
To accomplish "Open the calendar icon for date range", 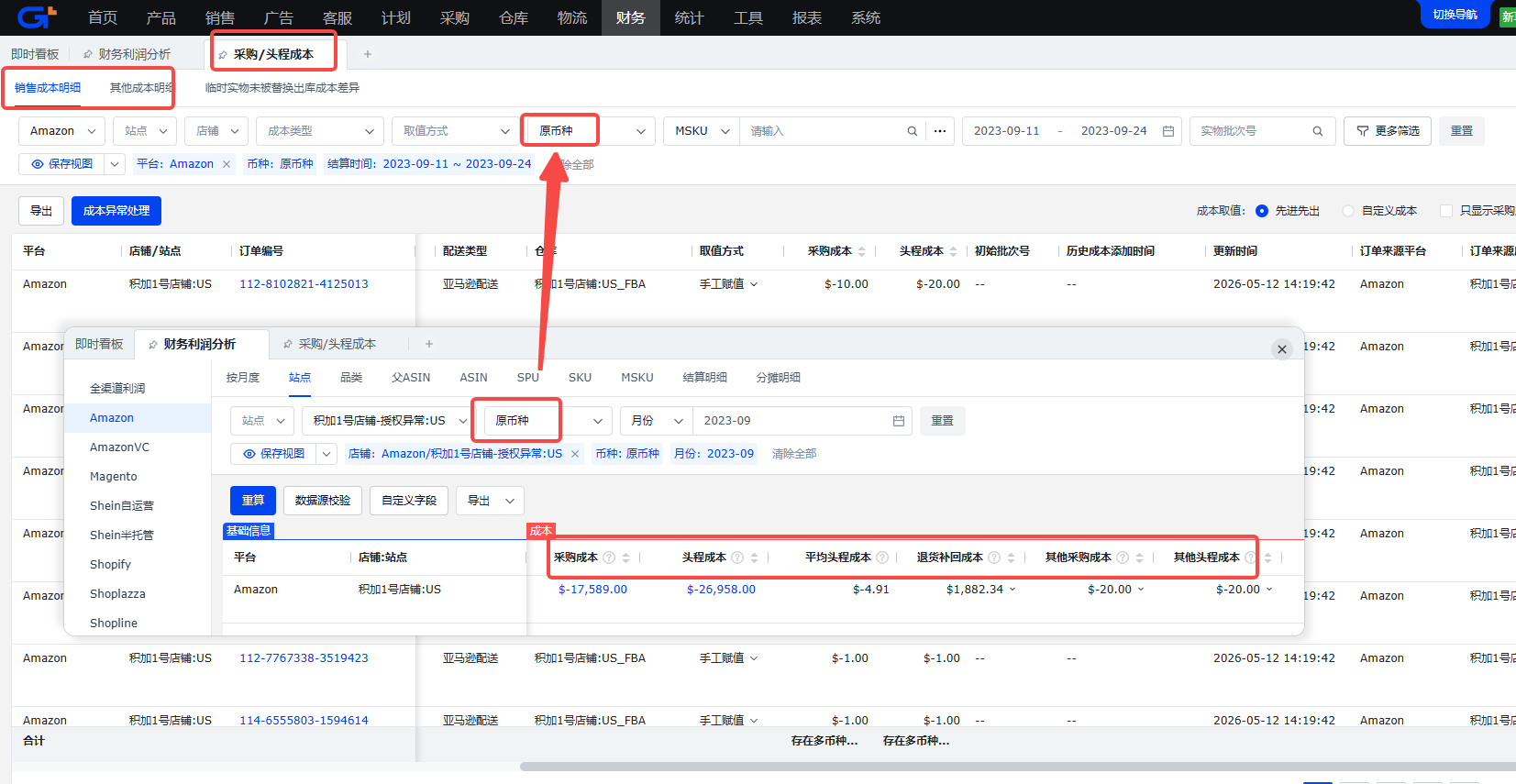I will [x=1168, y=131].
